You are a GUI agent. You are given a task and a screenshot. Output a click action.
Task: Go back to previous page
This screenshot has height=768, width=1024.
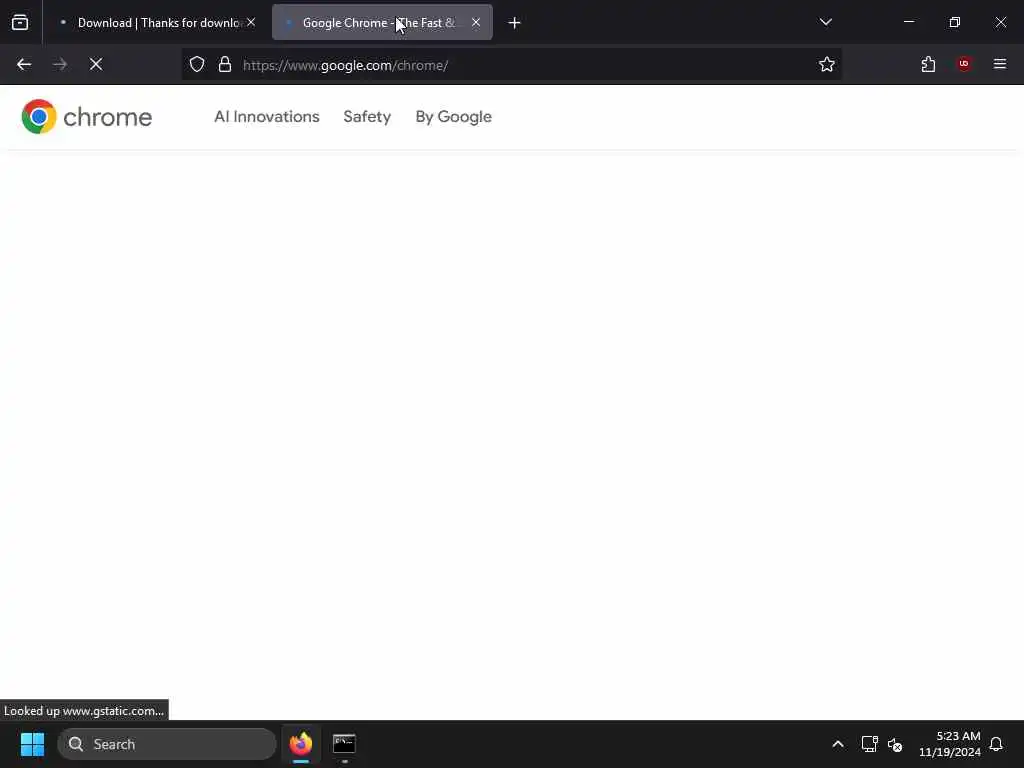pyautogui.click(x=24, y=65)
